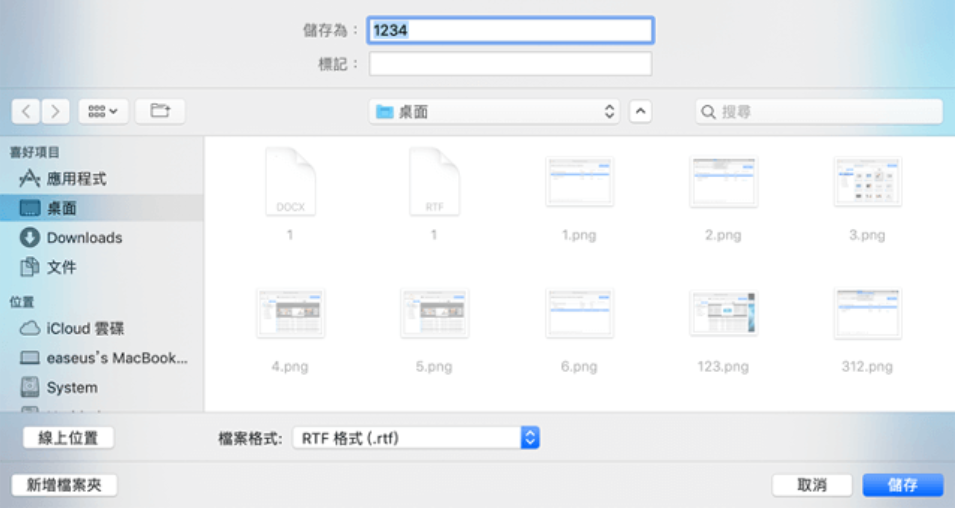Click the 線上位置 button
Viewport: 955px width, 508px height.
pos(68,438)
